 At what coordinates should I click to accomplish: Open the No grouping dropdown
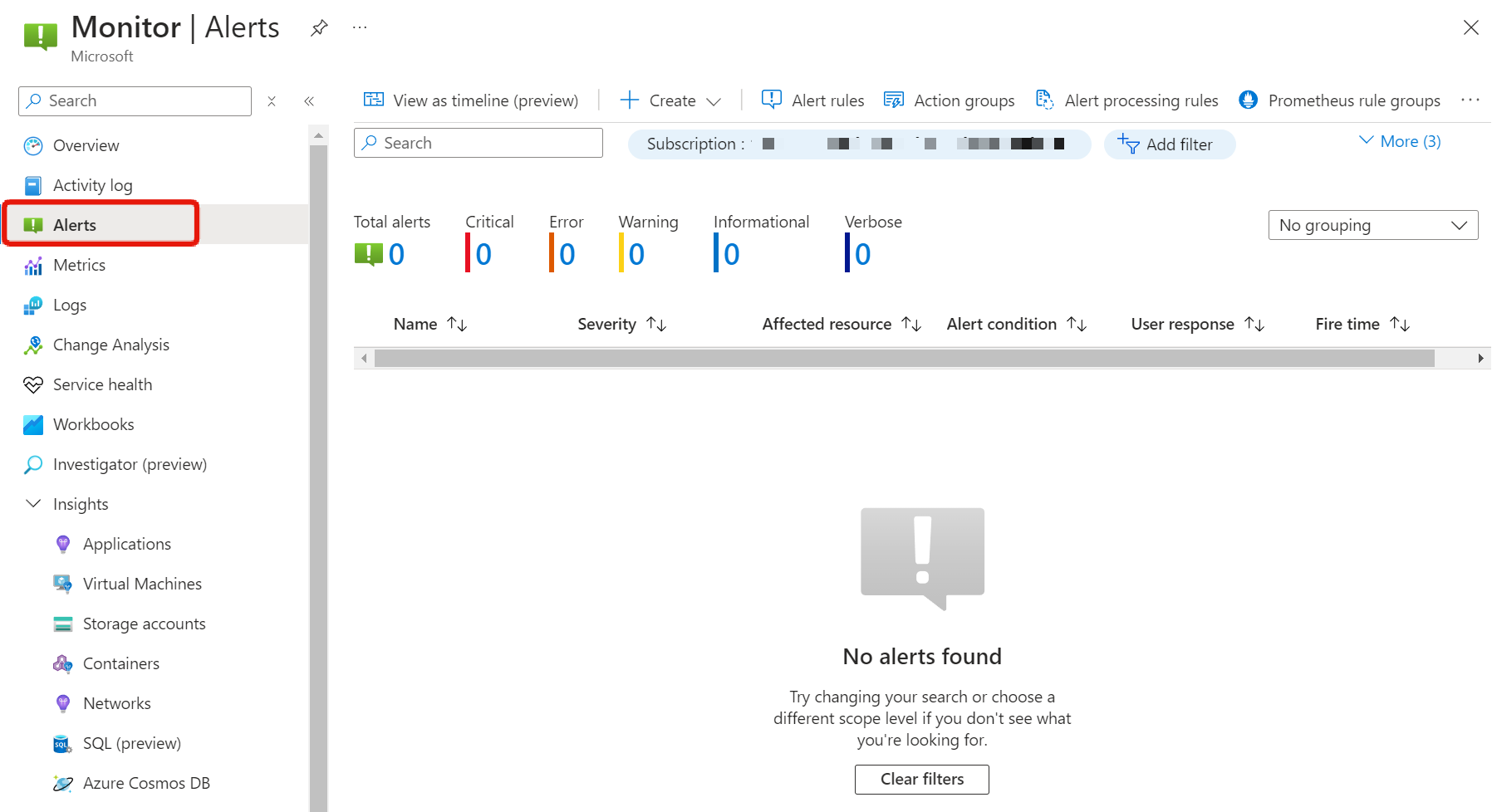pyautogui.click(x=1373, y=225)
